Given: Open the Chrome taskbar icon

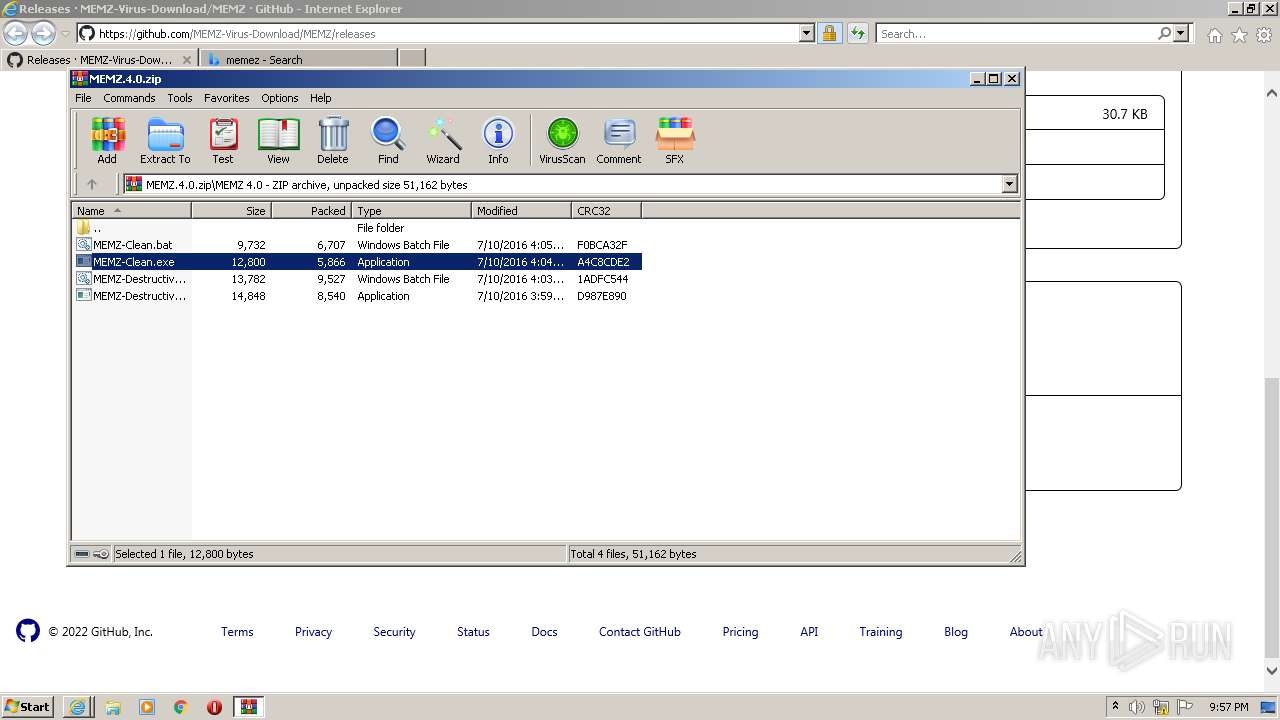Looking at the screenshot, I should tap(181, 707).
